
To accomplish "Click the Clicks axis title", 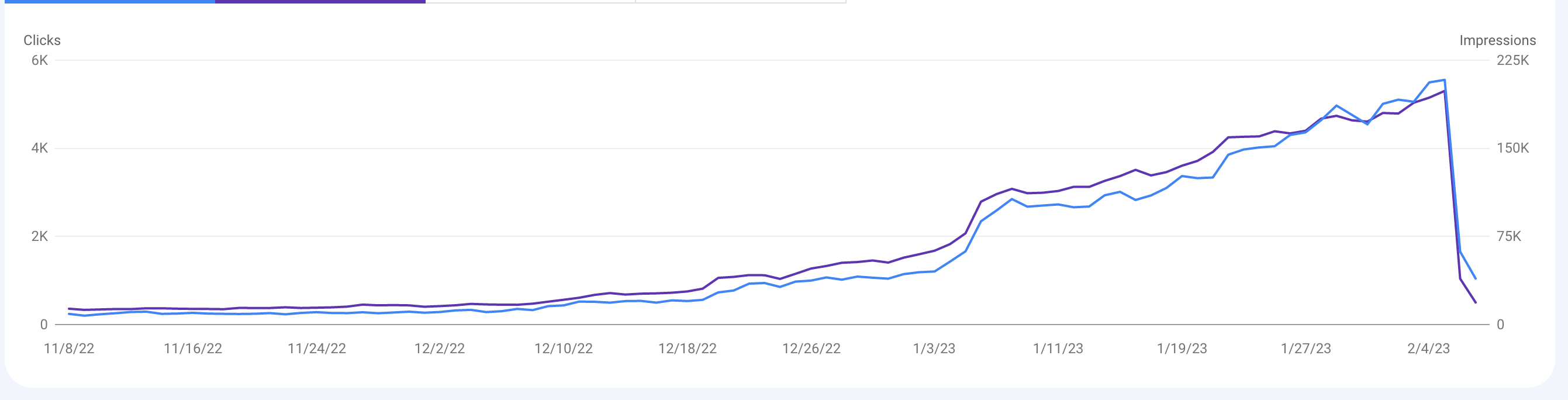I will point(42,40).
